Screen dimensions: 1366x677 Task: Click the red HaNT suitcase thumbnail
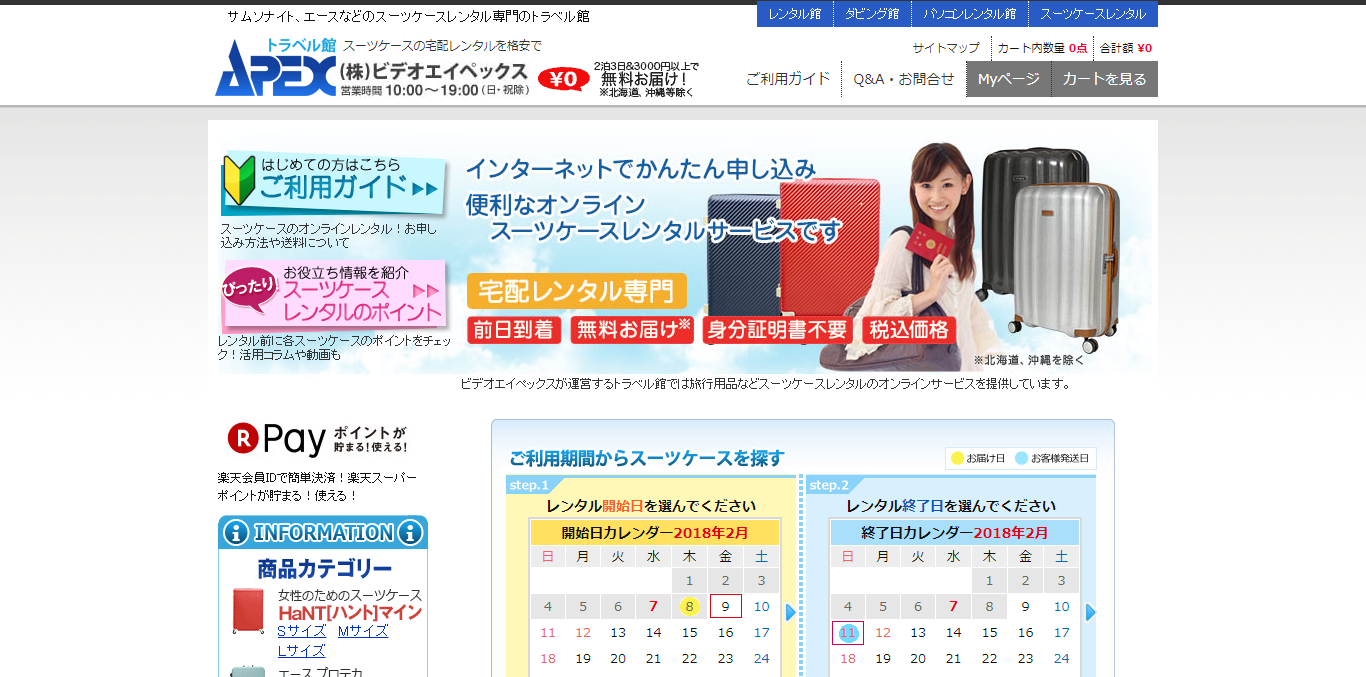(248, 611)
